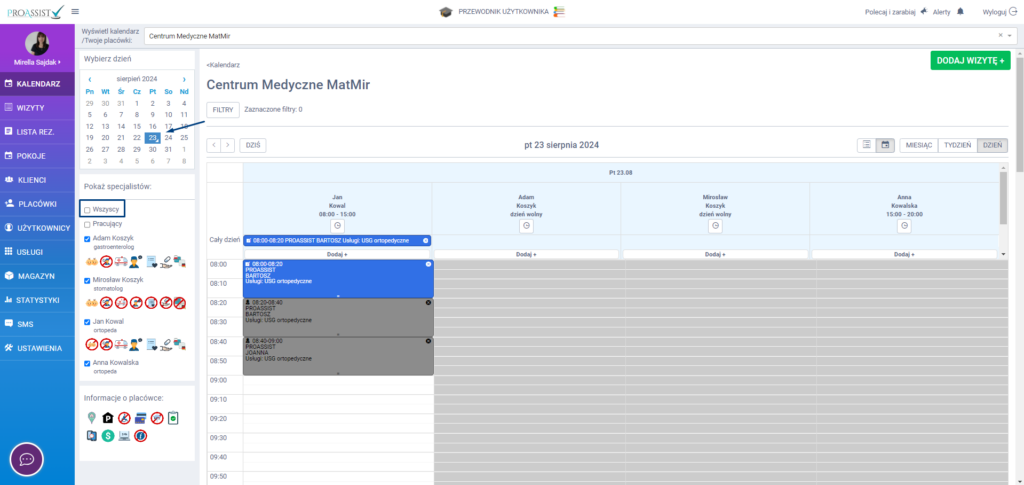Enable the Pracujący checkbox

(x=87, y=224)
